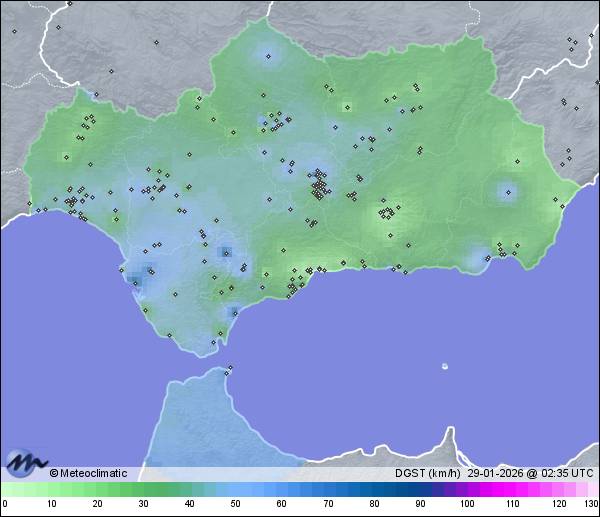Image resolution: width=600 pixels, height=517 pixels.
Task: Click the blue 60 km/h color scale segment
Action: (281, 489)
